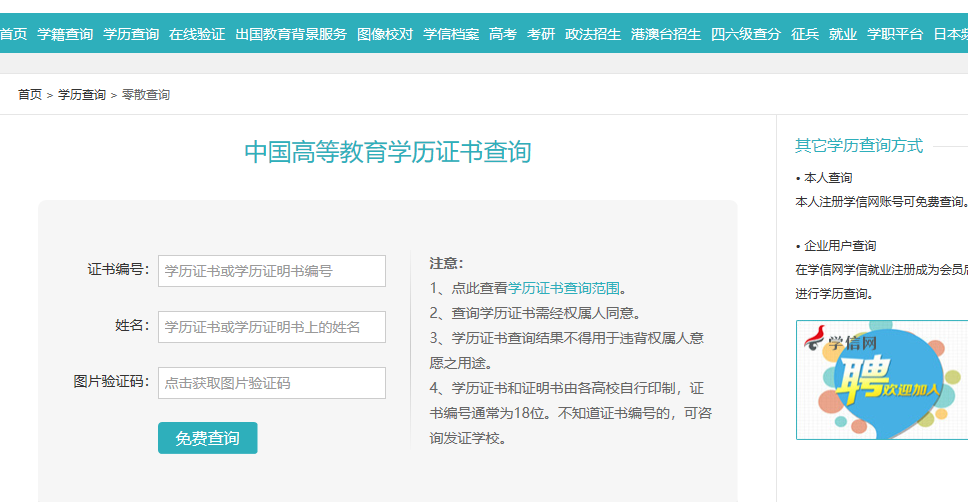Click the 首页 breadcrumb link
The image size is (968, 502).
coord(30,95)
